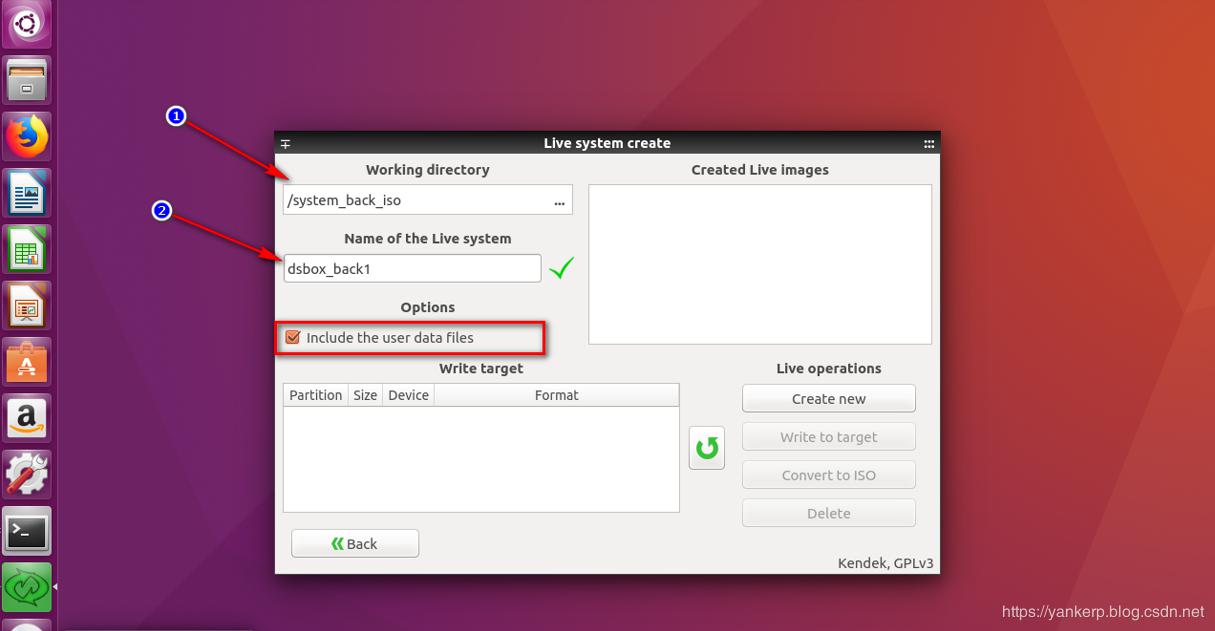Click the Device column header
This screenshot has height=631, width=1215.
click(x=408, y=395)
